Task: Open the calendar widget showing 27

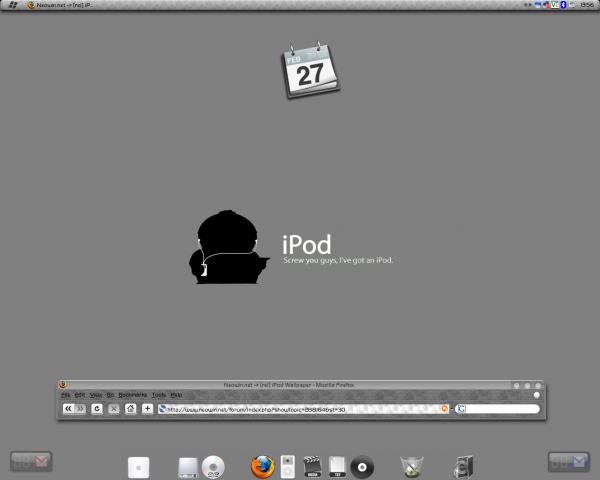Action: click(x=310, y=70)
